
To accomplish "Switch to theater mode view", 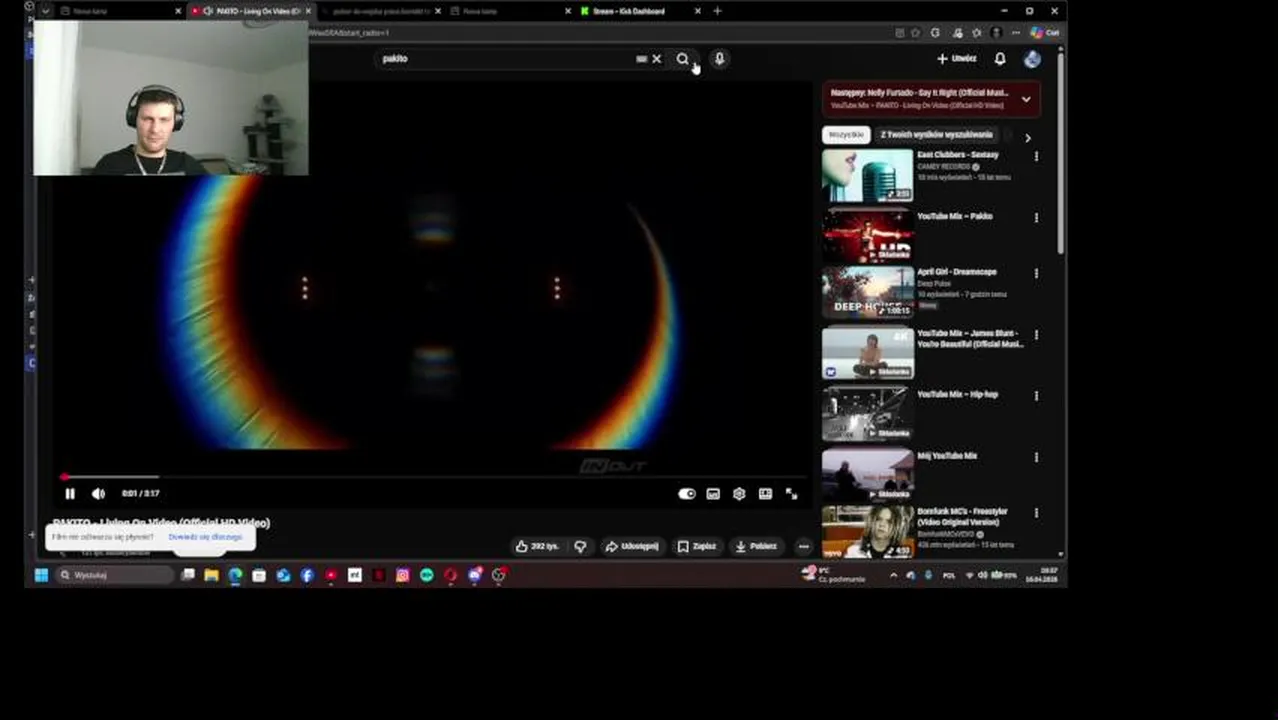I will click(x=765, y=494).
